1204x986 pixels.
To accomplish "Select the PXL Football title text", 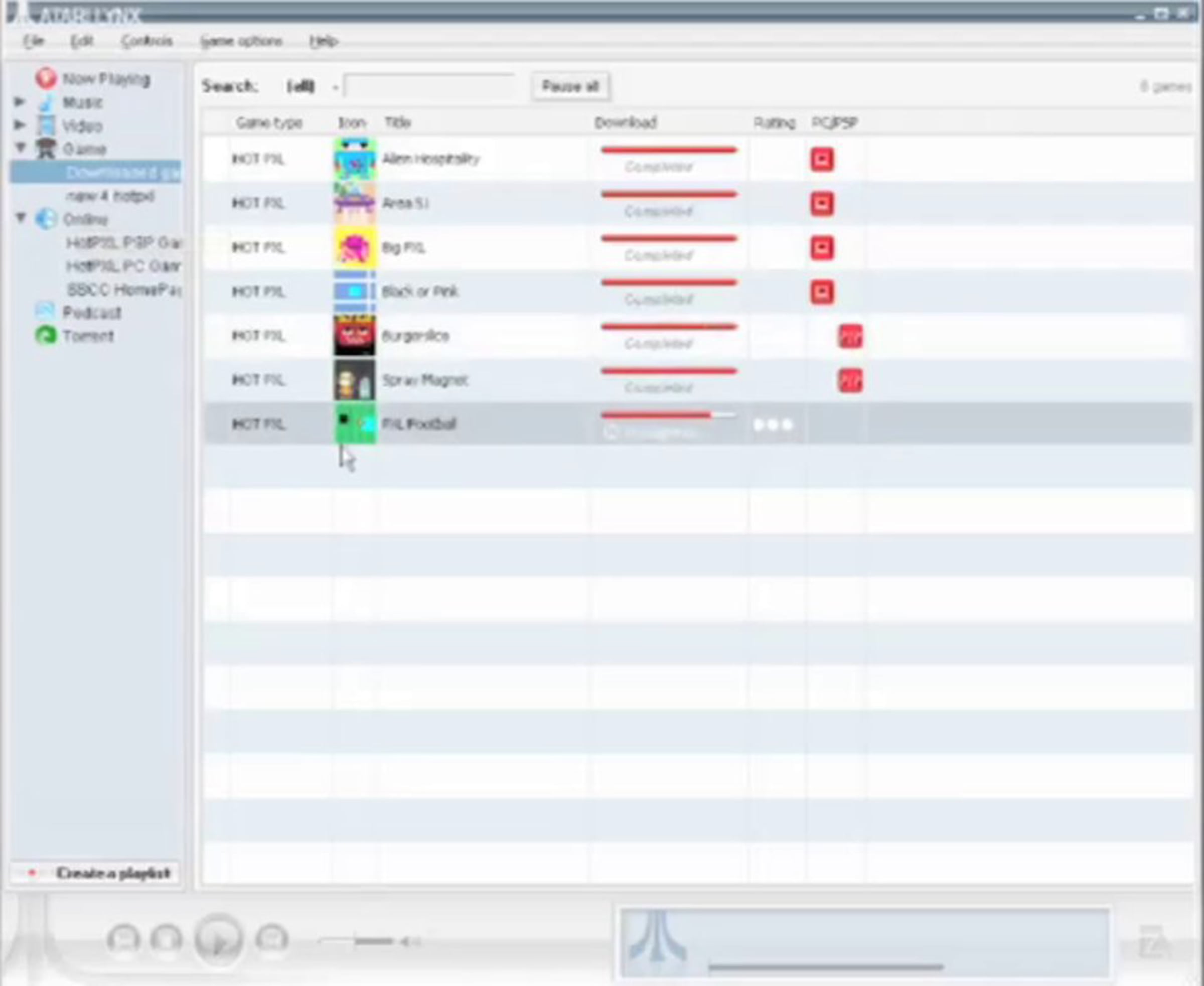I will tap(419, 424).
